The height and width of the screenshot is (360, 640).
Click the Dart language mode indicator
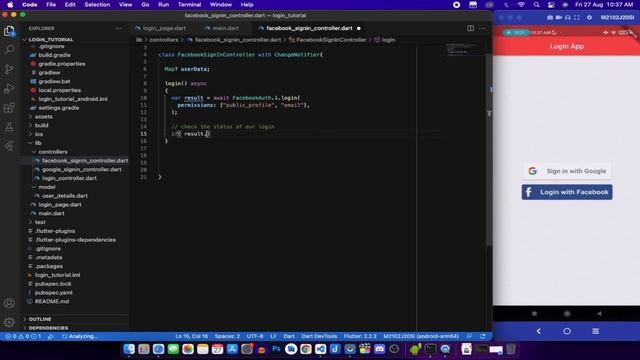tap(289, 336)
